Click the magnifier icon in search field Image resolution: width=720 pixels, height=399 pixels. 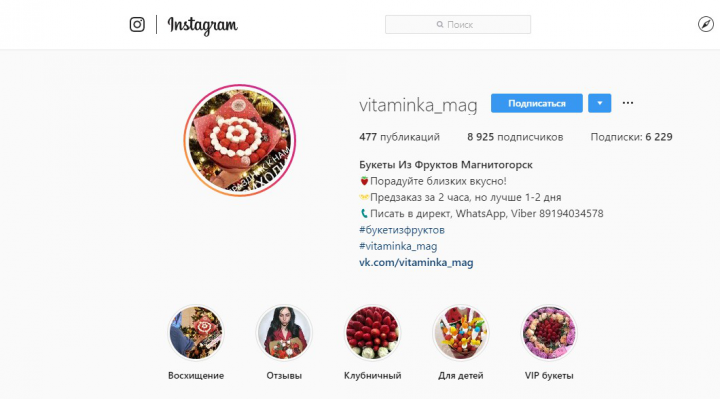440,24
